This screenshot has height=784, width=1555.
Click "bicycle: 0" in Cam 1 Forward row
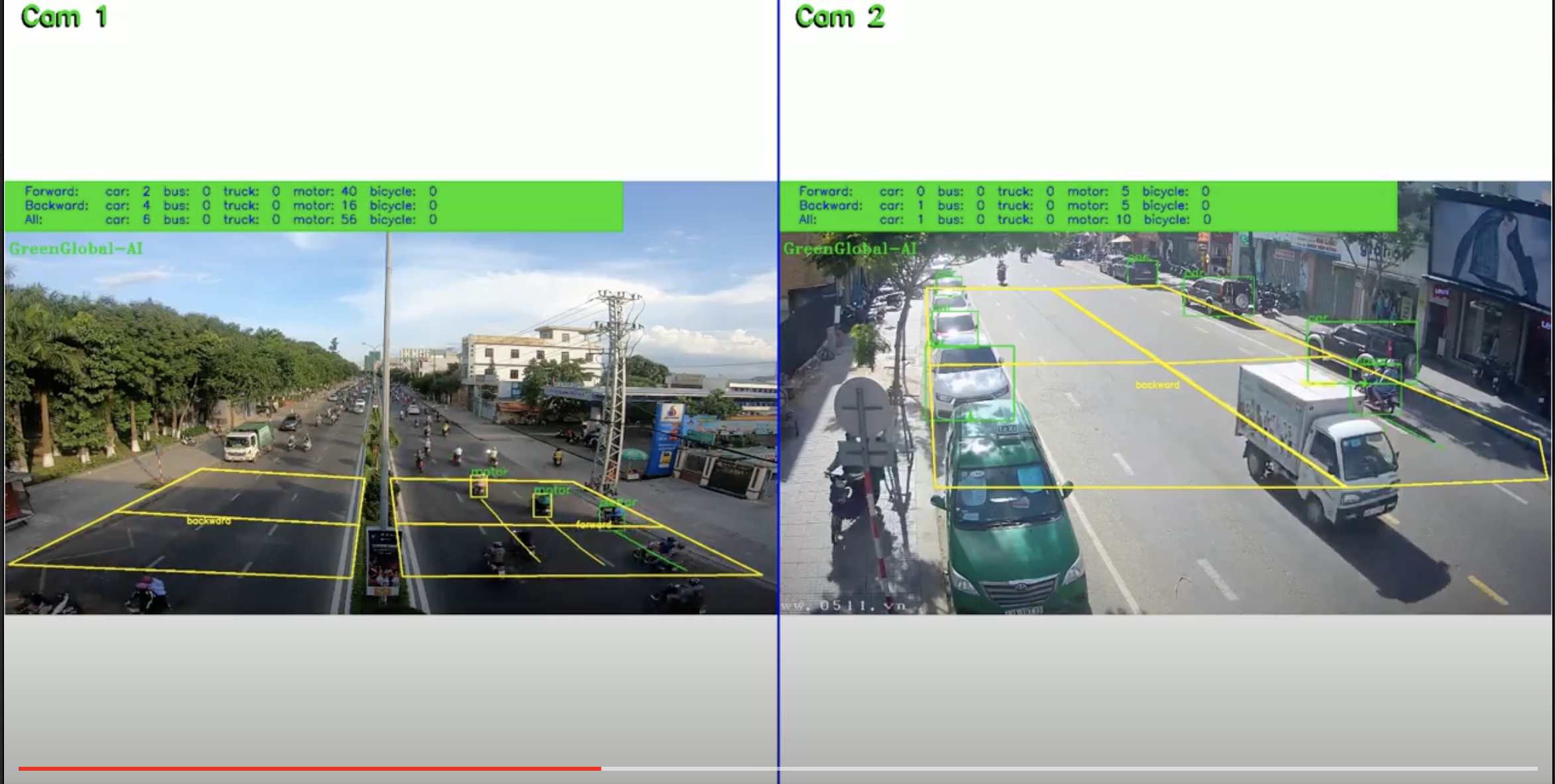pos(403,191)
